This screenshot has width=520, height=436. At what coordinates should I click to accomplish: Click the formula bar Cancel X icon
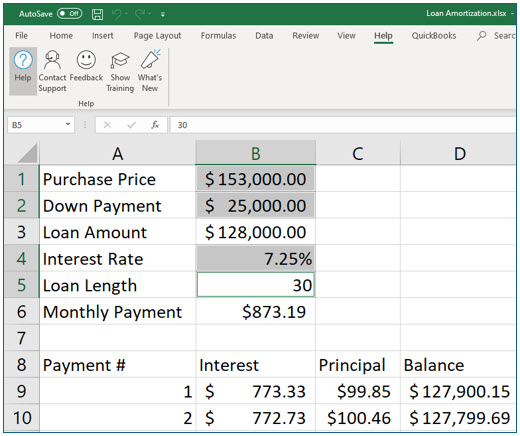point(107,125)
